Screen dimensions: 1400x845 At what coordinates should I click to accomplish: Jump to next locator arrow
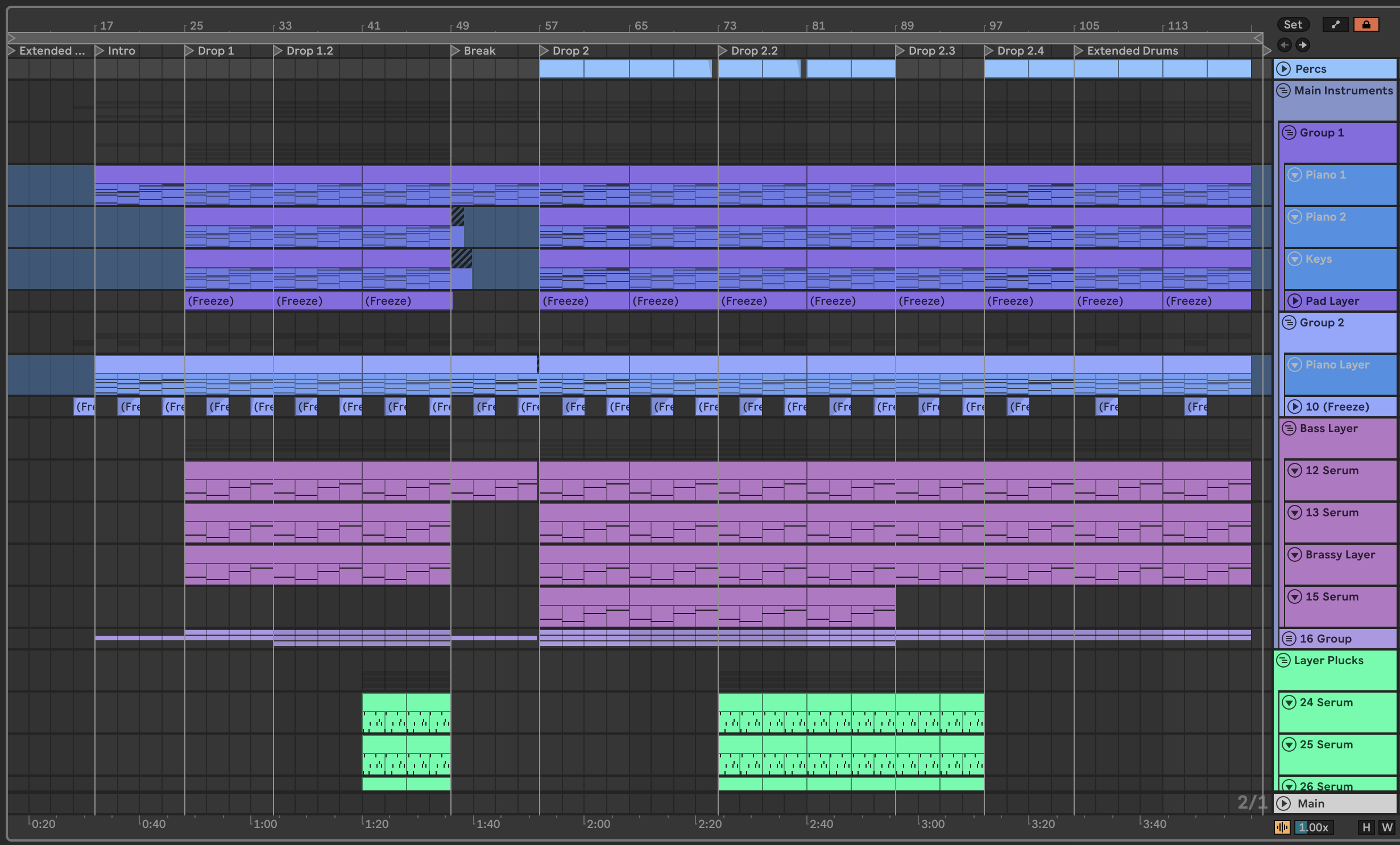coord(1303,45)
